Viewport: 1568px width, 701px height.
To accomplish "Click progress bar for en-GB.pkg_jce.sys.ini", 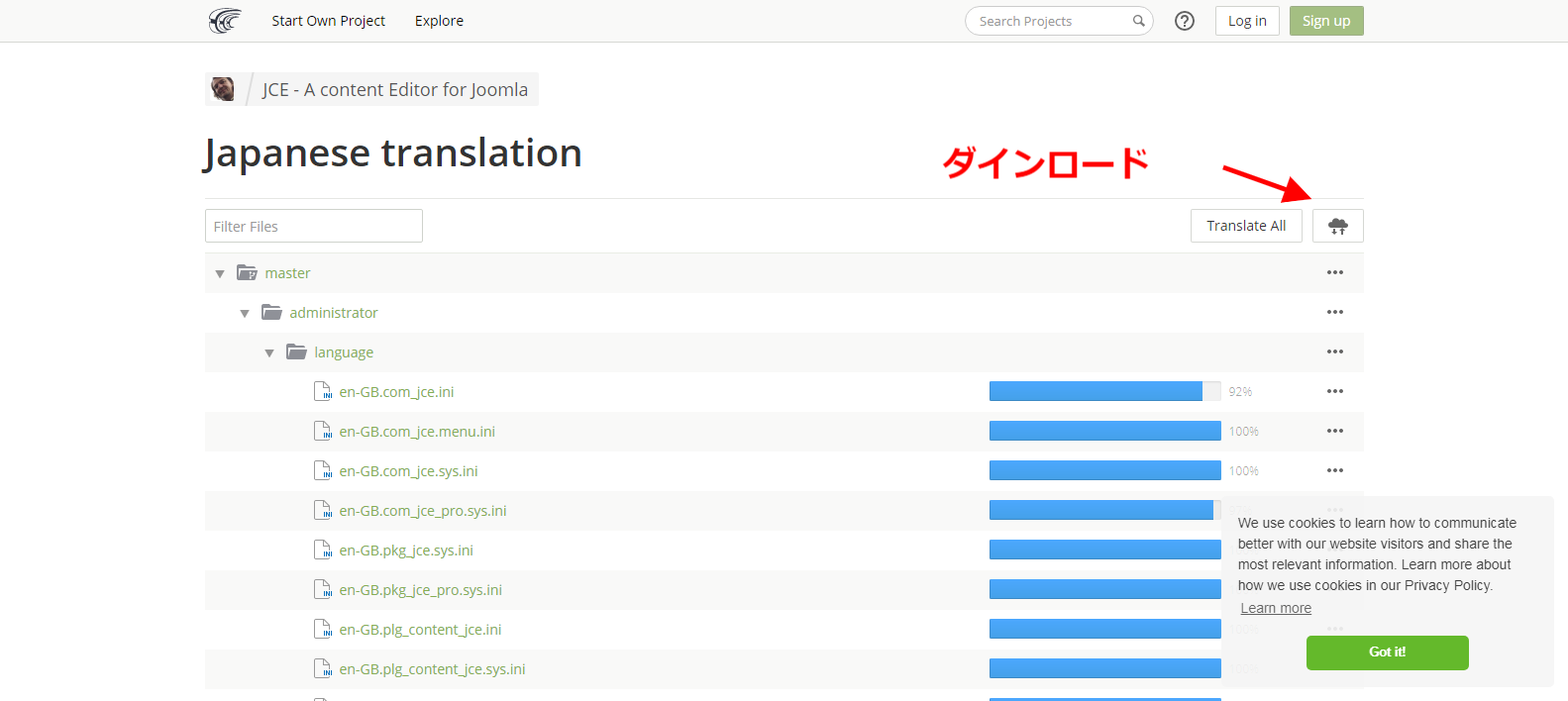I will [1105, 550].
